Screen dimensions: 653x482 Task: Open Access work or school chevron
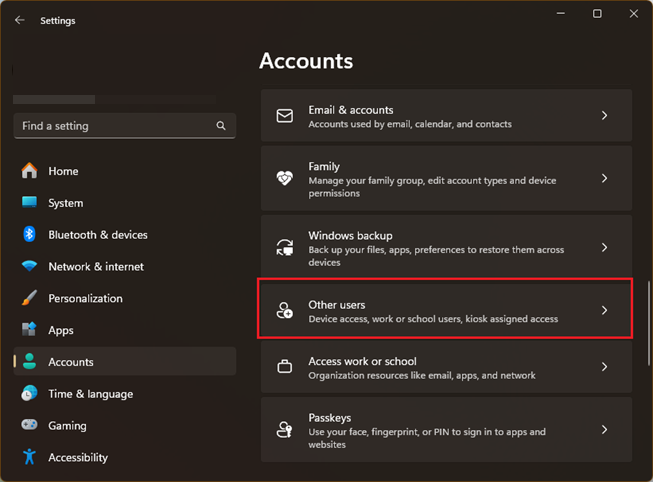(604, 367)
